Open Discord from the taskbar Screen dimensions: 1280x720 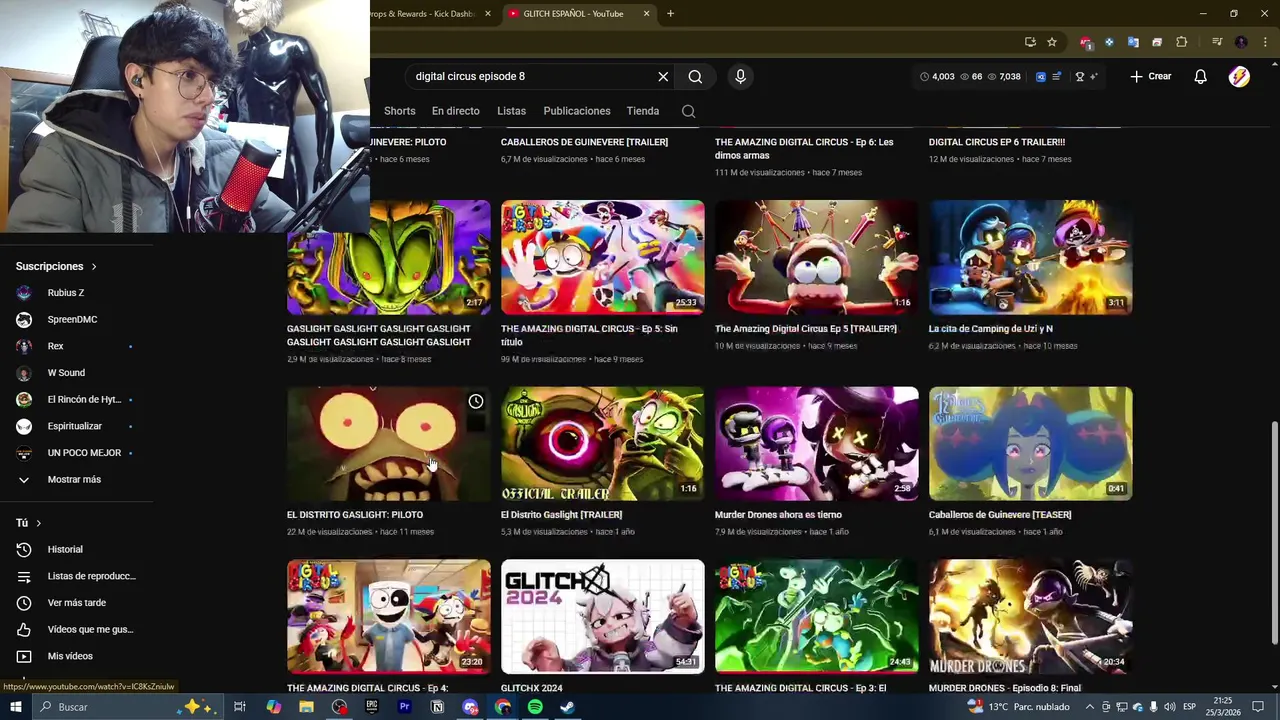click(470, 707)
